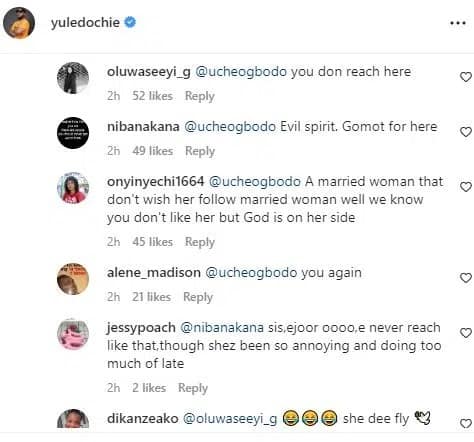Reply to nibanakana's comment
Viewport: 474px width, 442px height.
pyautogui.click(x=200, y=151)
